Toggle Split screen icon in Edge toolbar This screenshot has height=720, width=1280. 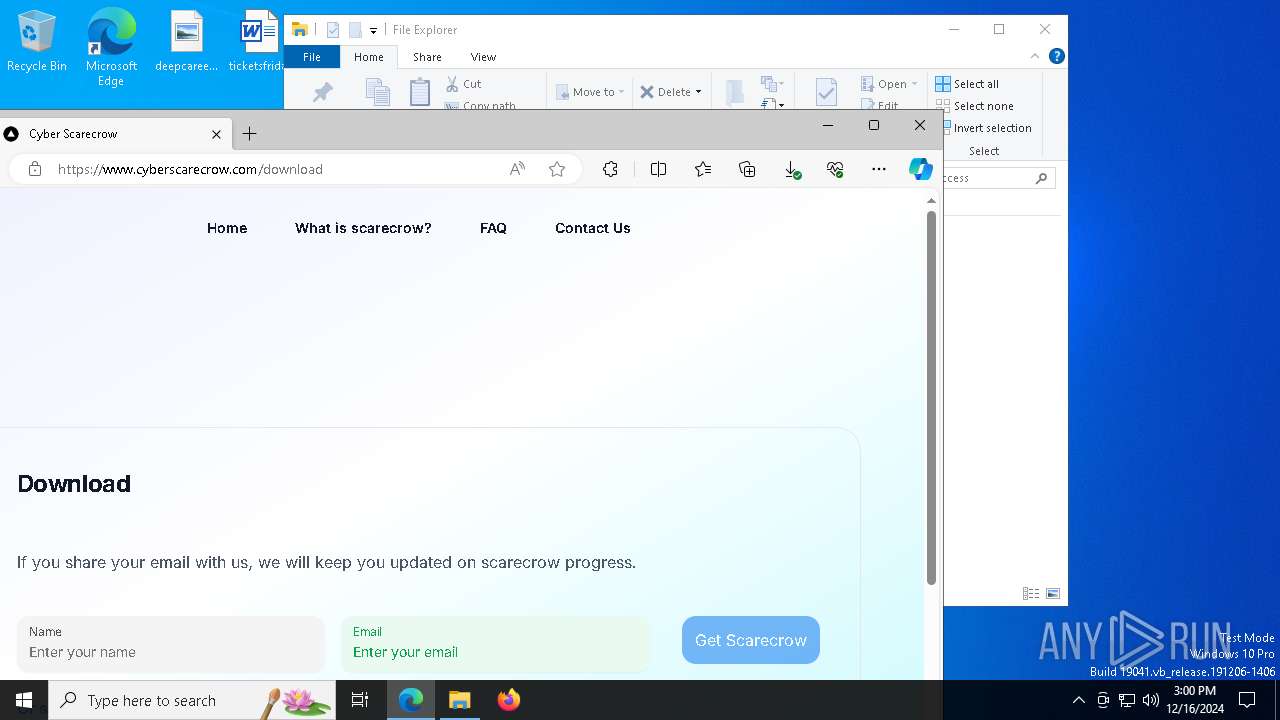[658, 169]
